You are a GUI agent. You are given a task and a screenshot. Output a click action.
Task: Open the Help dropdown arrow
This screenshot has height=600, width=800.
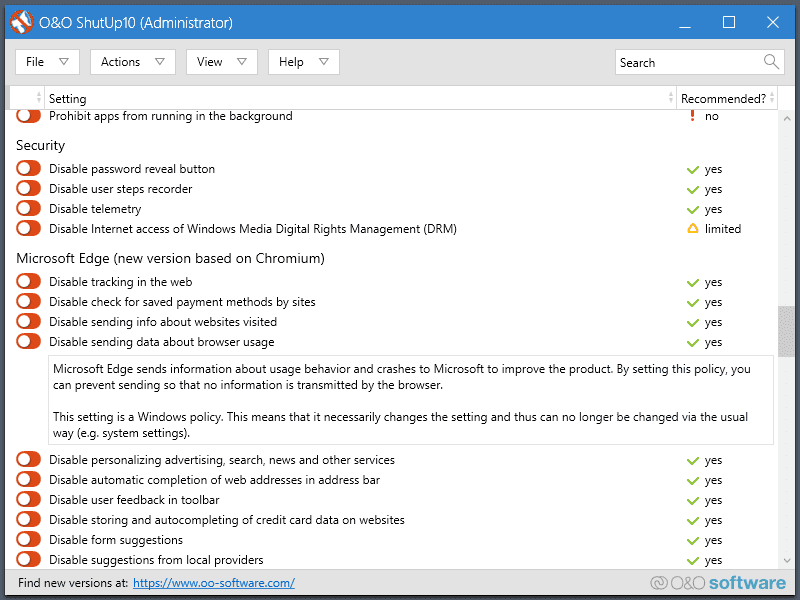click(323, 62)
